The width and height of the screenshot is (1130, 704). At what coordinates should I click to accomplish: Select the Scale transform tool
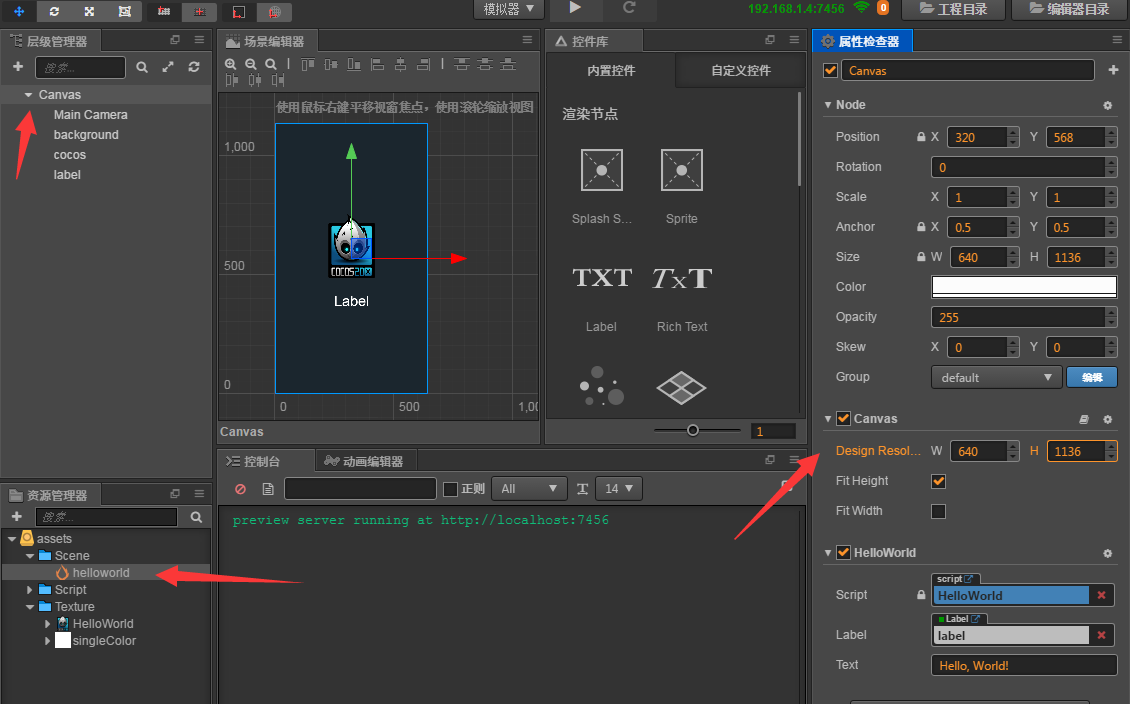(x=89, y=11)
